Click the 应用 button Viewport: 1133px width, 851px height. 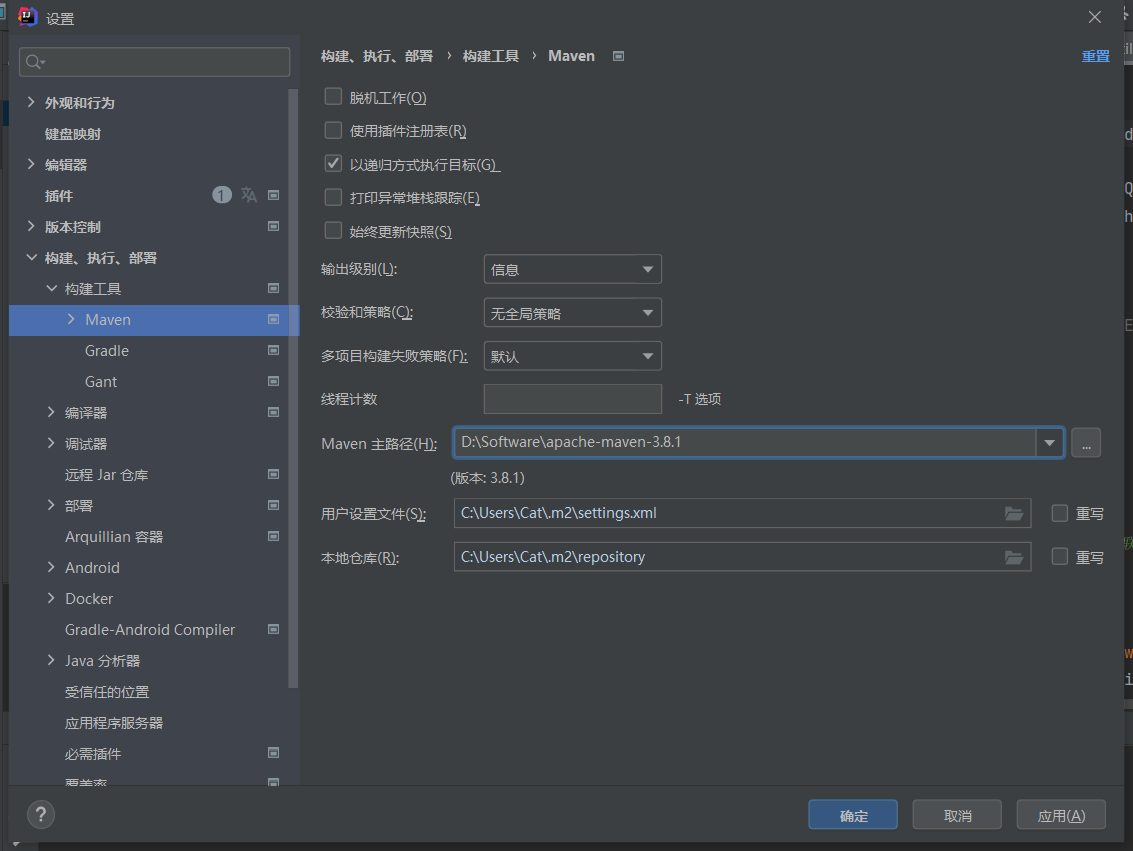(1061, 815)
